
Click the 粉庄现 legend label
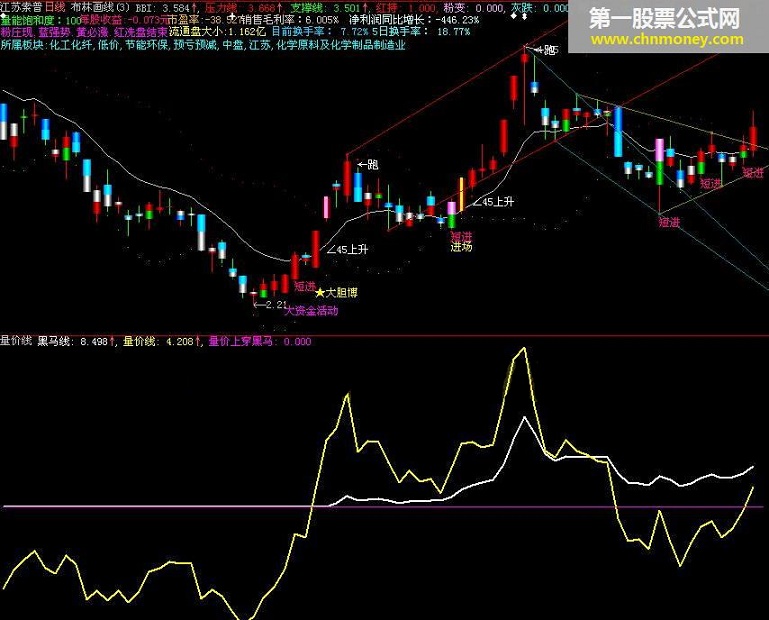click(x=16, y=32)
